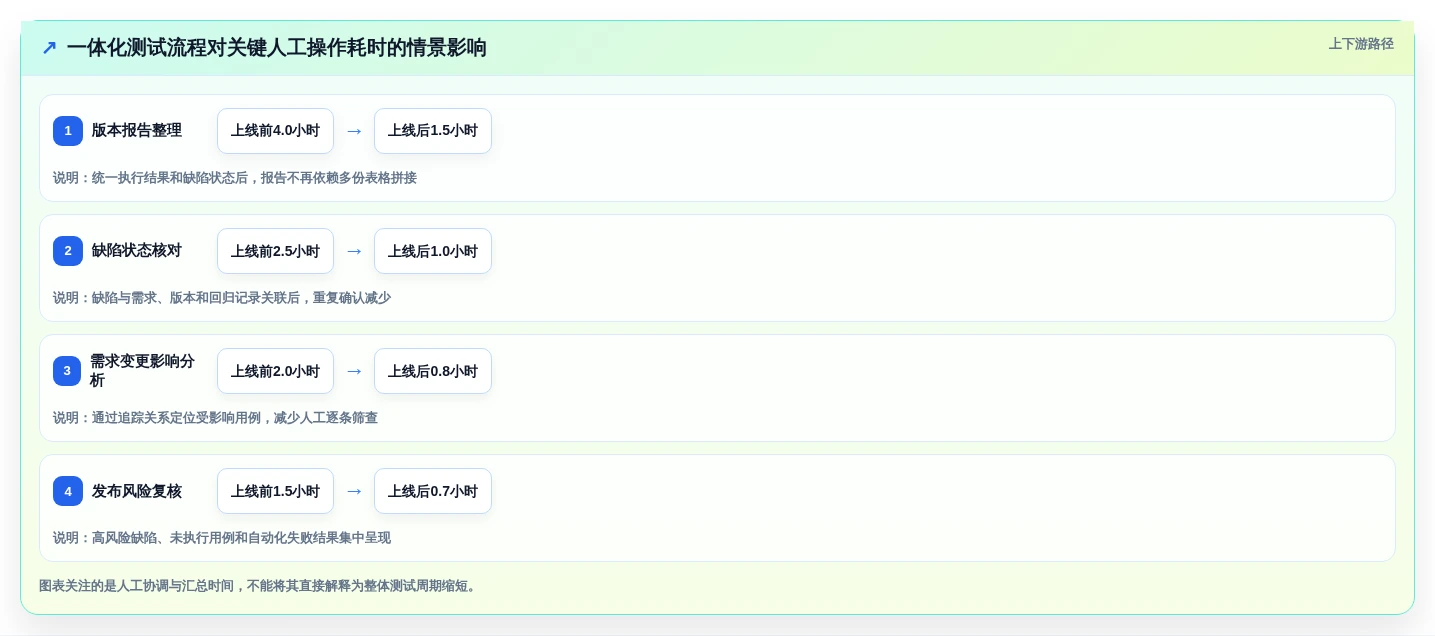
Task: Click the 发布风险复核 step title
Action: (137, 491)
